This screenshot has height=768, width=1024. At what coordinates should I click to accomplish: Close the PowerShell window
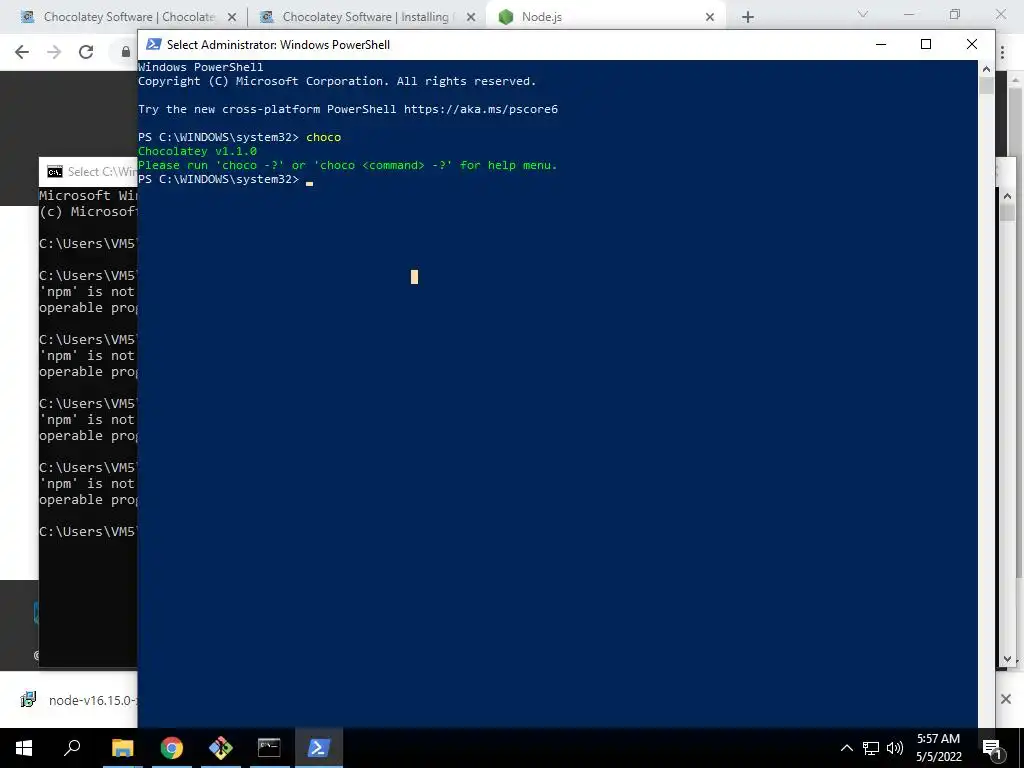pyautogui.click(x=972, y=44)
